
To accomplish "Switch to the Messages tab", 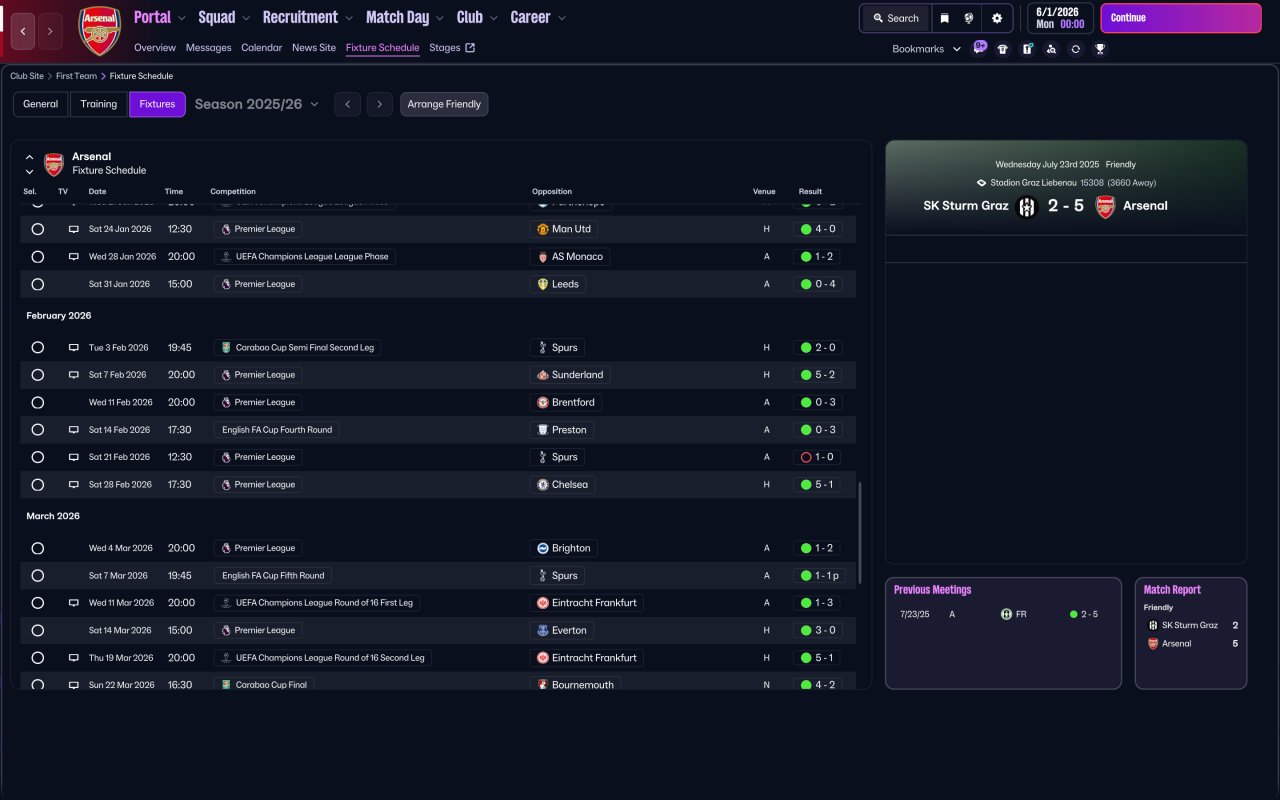I will point(208,48).
